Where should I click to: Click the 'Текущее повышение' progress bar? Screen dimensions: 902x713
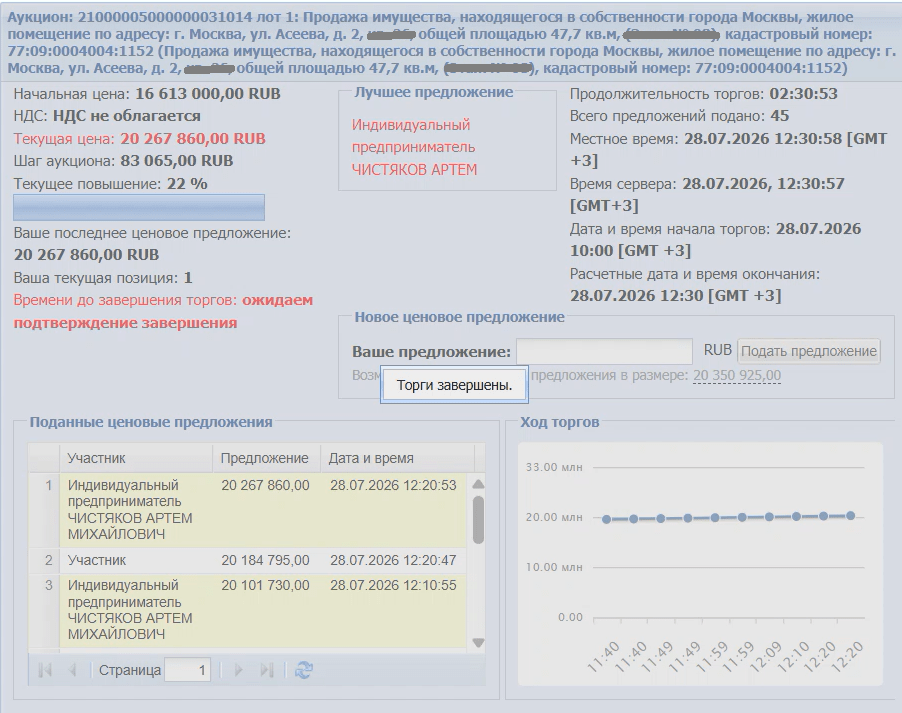pos(139,207)
